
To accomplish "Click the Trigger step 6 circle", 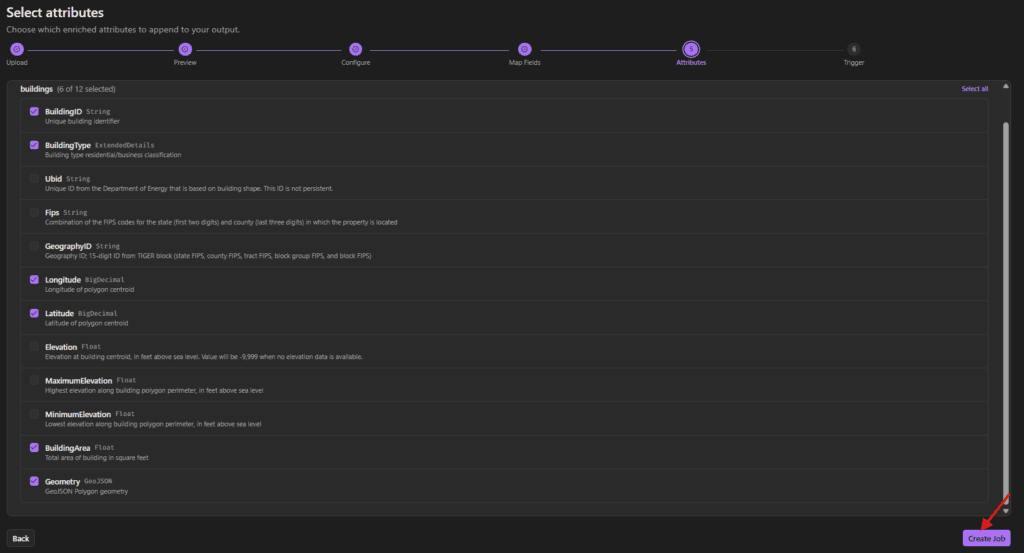I will [854, 49].
